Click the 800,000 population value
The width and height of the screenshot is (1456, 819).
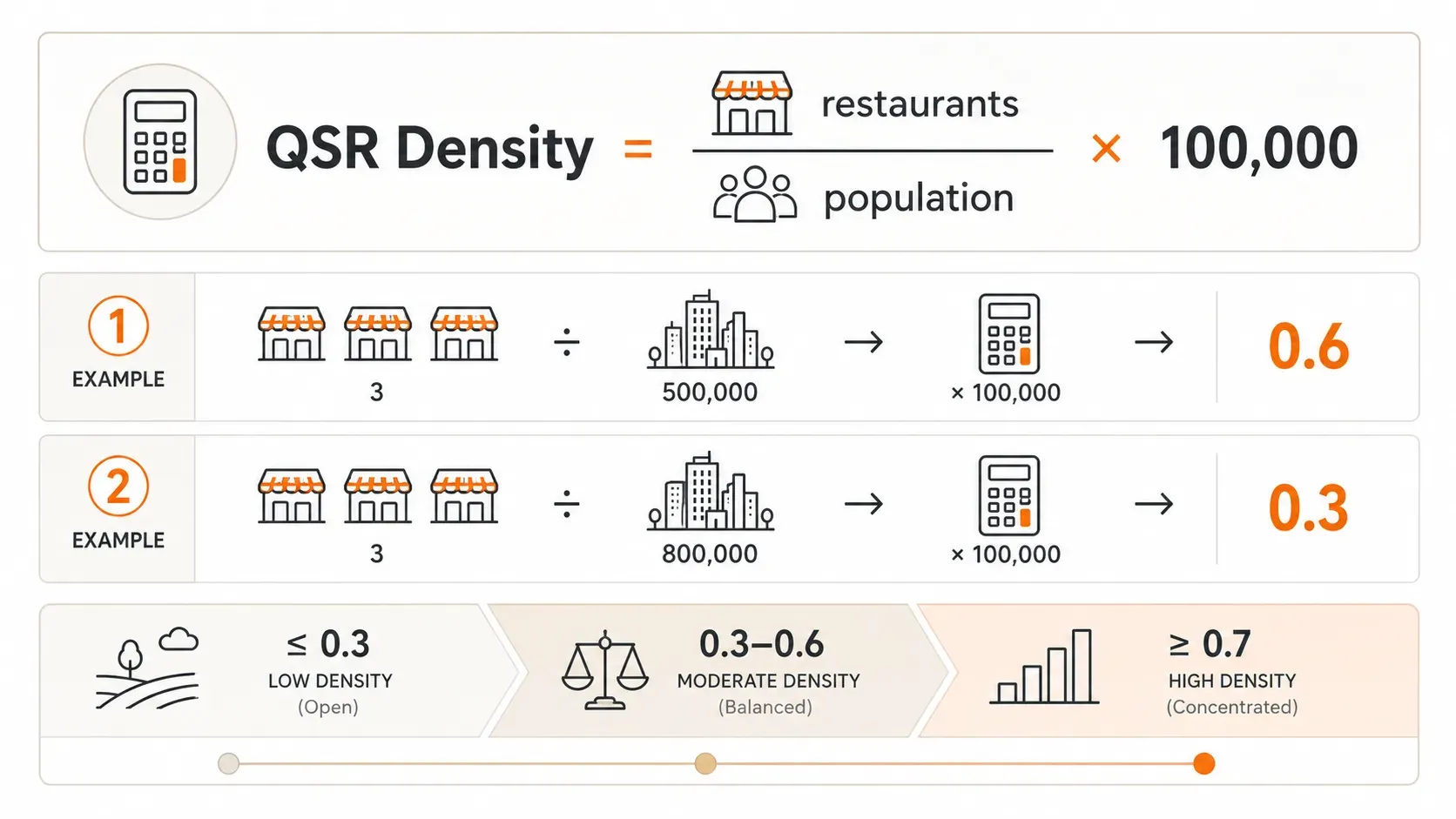click(x=710, y=554)
